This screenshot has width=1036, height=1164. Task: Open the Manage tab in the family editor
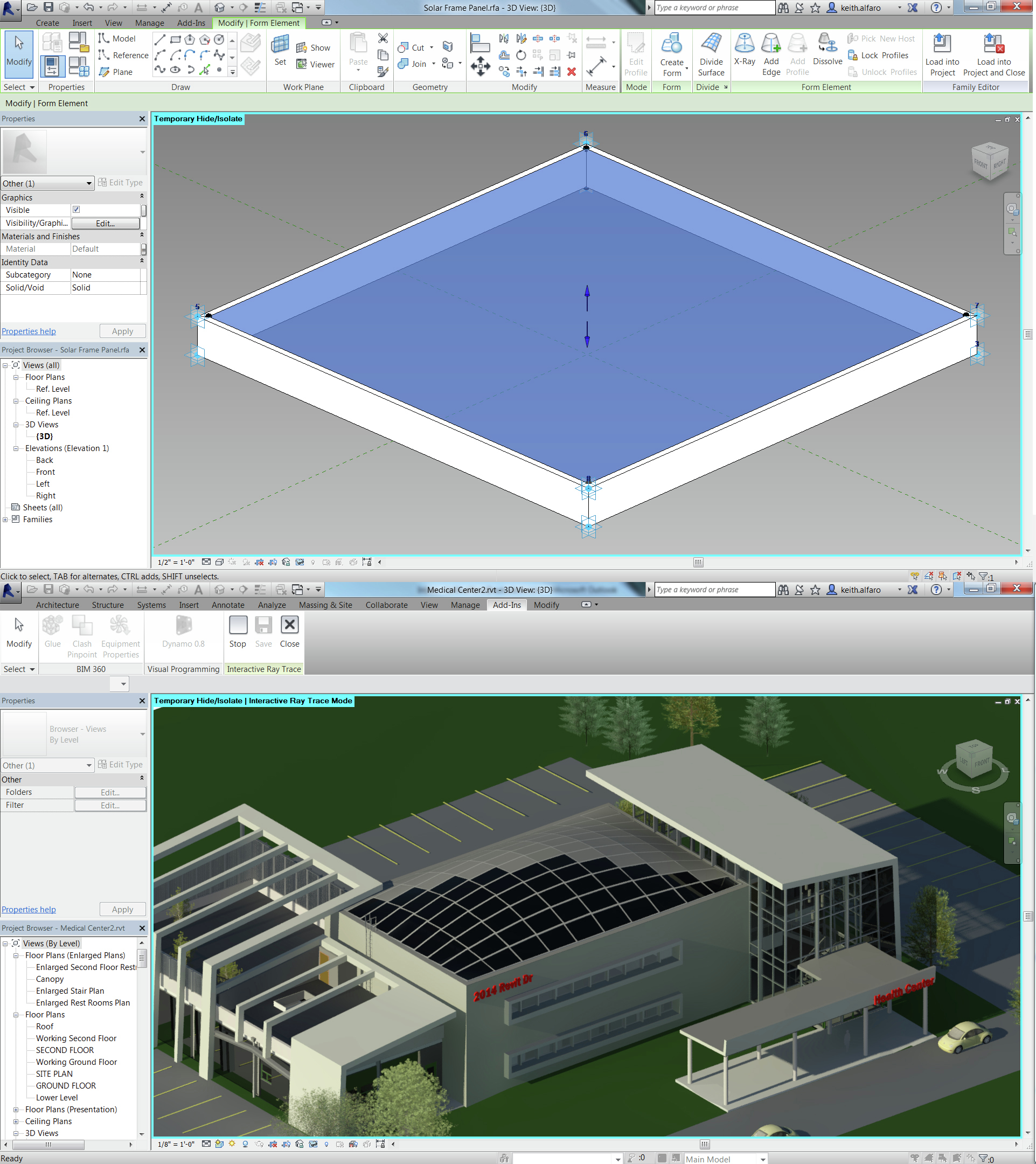tap(149, 23)
